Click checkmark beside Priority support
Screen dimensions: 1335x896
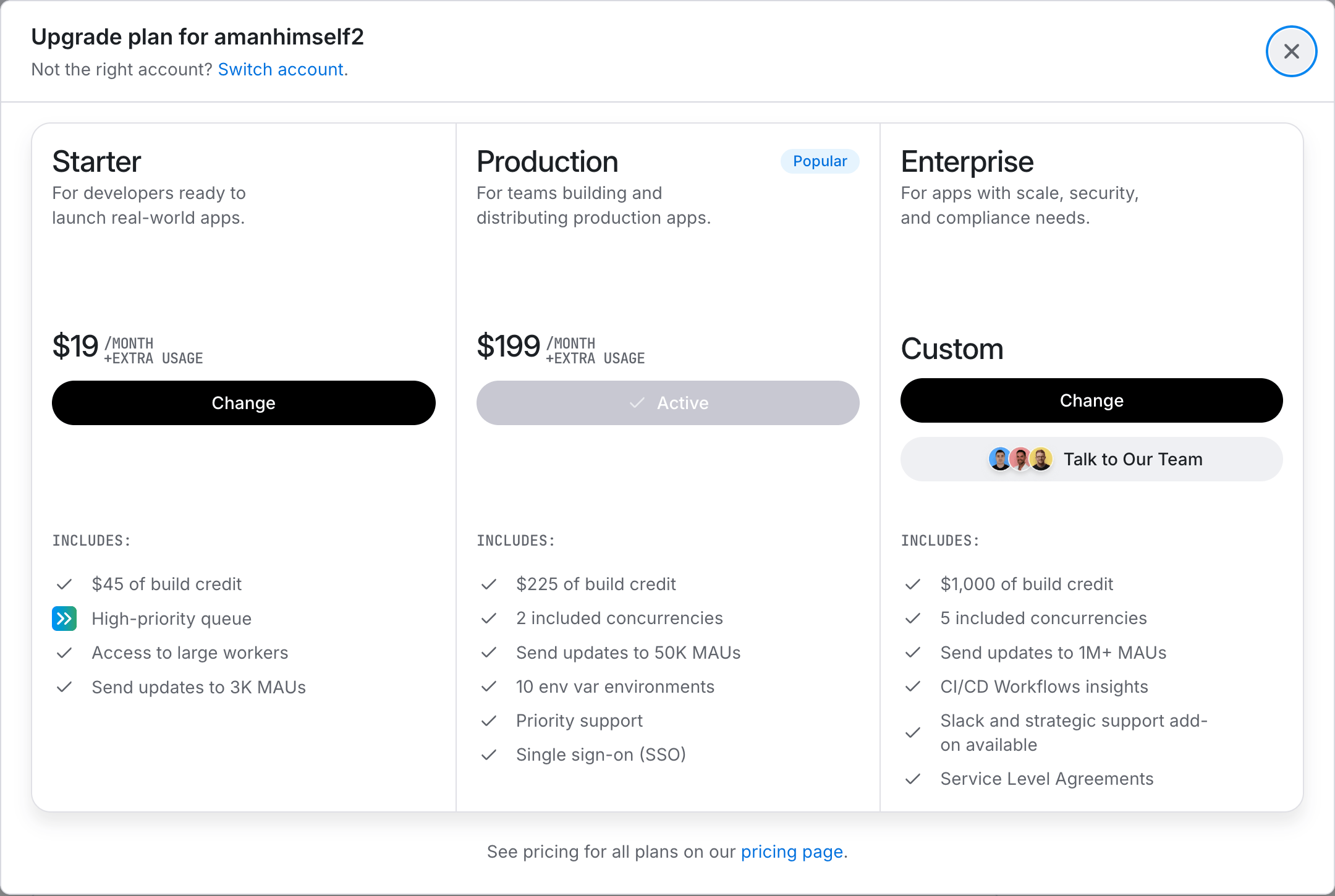[x=489, y=721]
